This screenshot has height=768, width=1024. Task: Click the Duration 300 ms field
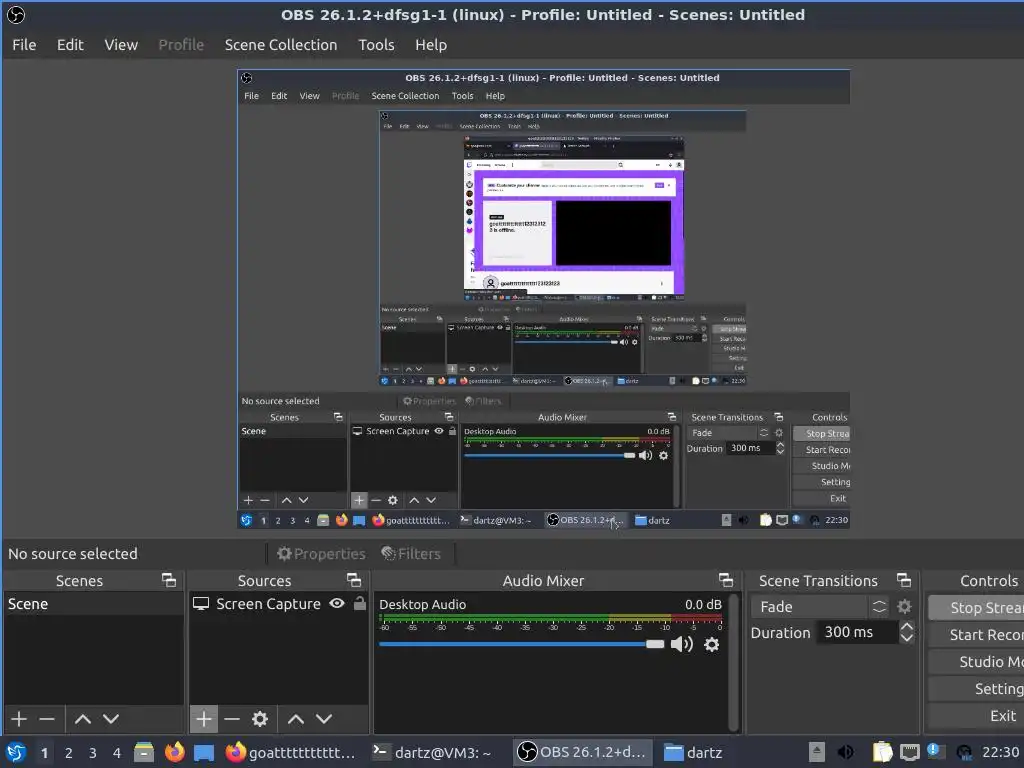click(857, 632)
